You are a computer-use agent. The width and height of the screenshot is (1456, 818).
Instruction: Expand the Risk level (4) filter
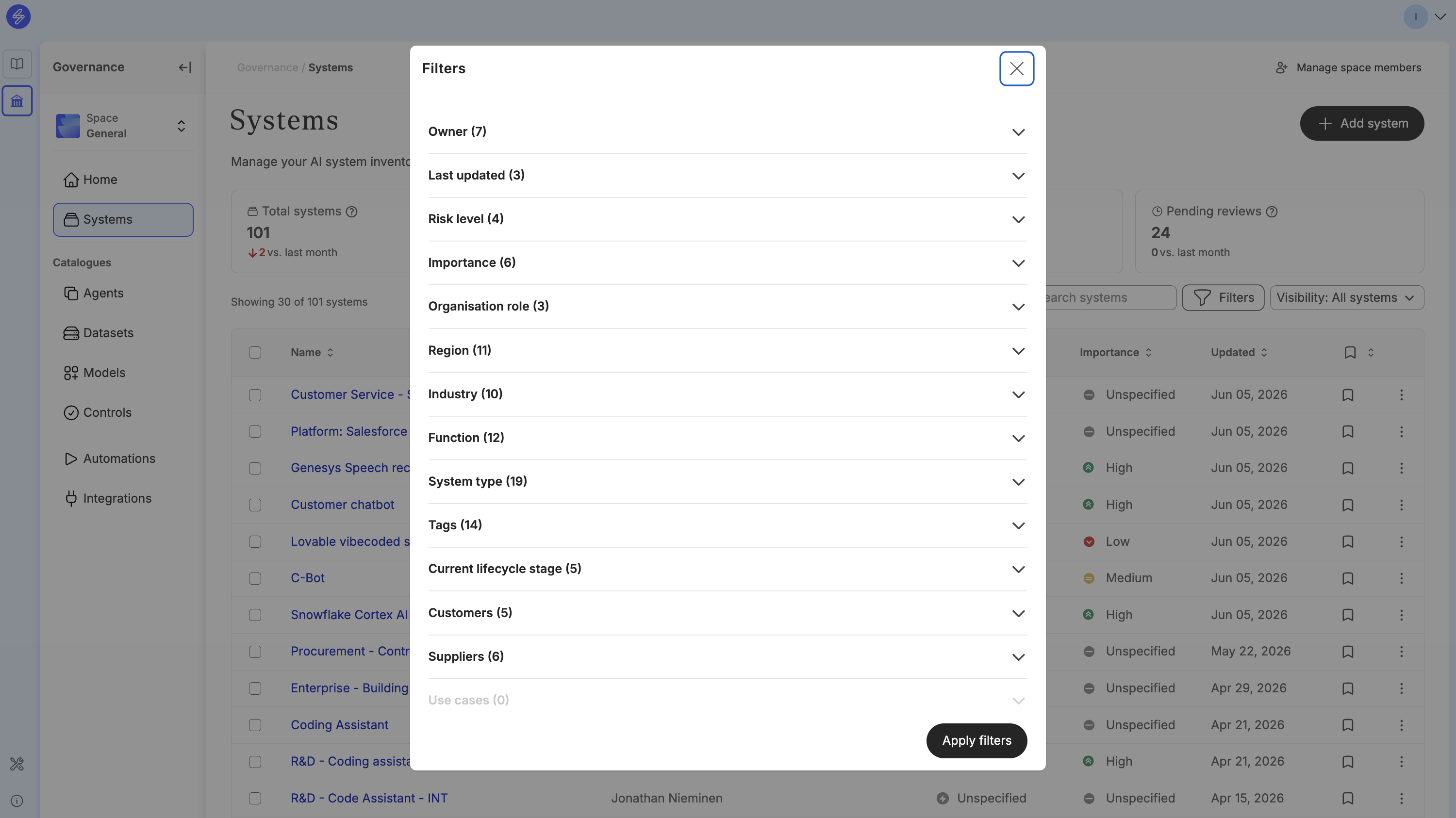click(728, 219)
